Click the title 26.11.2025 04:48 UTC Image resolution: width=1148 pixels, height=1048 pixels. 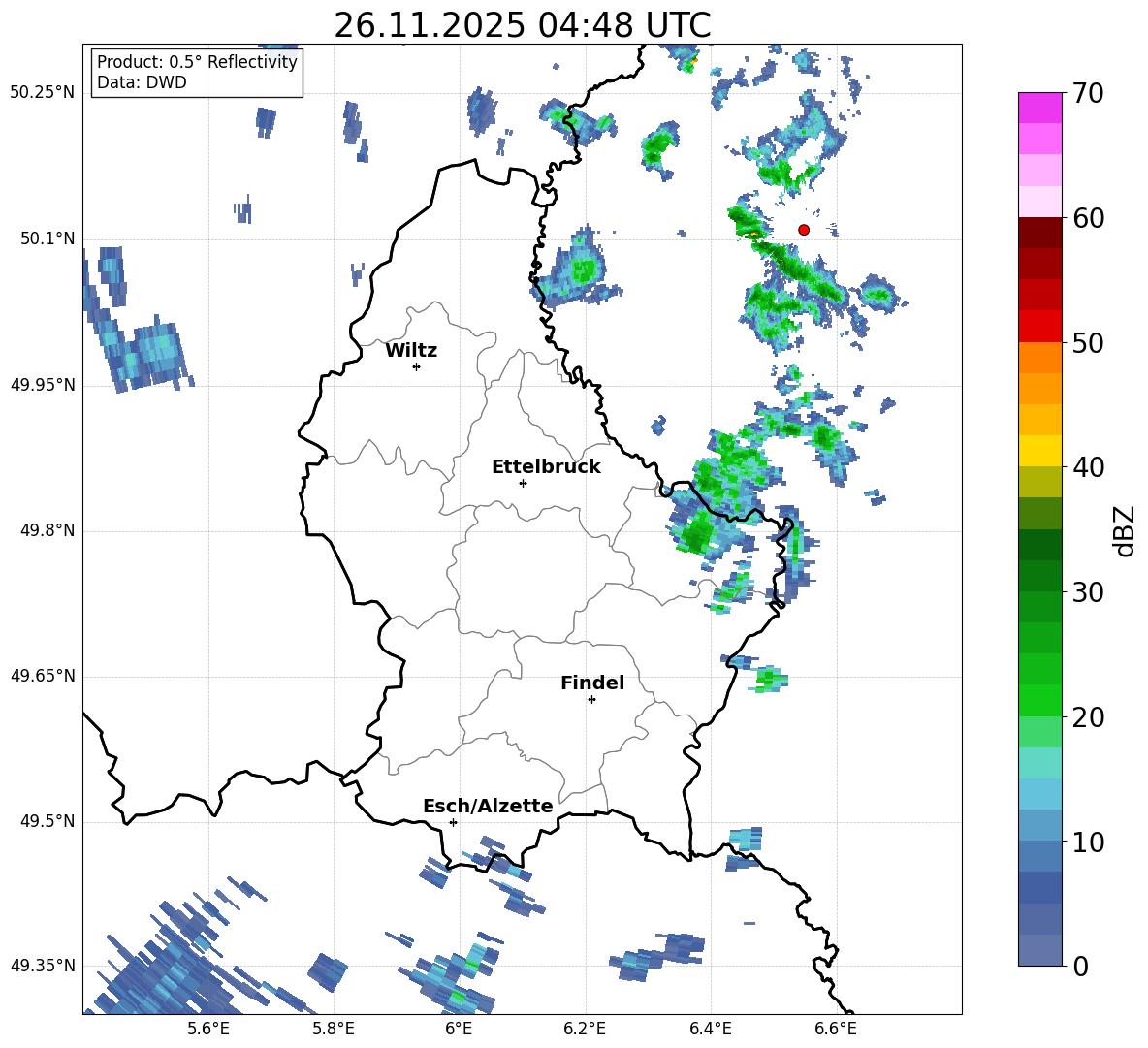tap(522, 26)
